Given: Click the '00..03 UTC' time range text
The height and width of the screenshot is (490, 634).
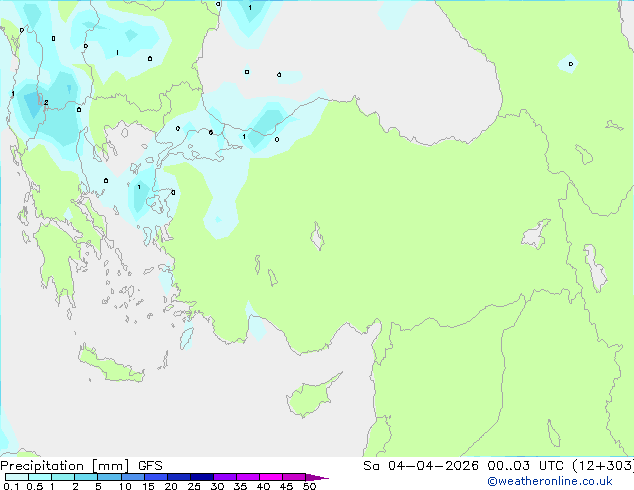Looking at the screenshot, I should (525, 466).
